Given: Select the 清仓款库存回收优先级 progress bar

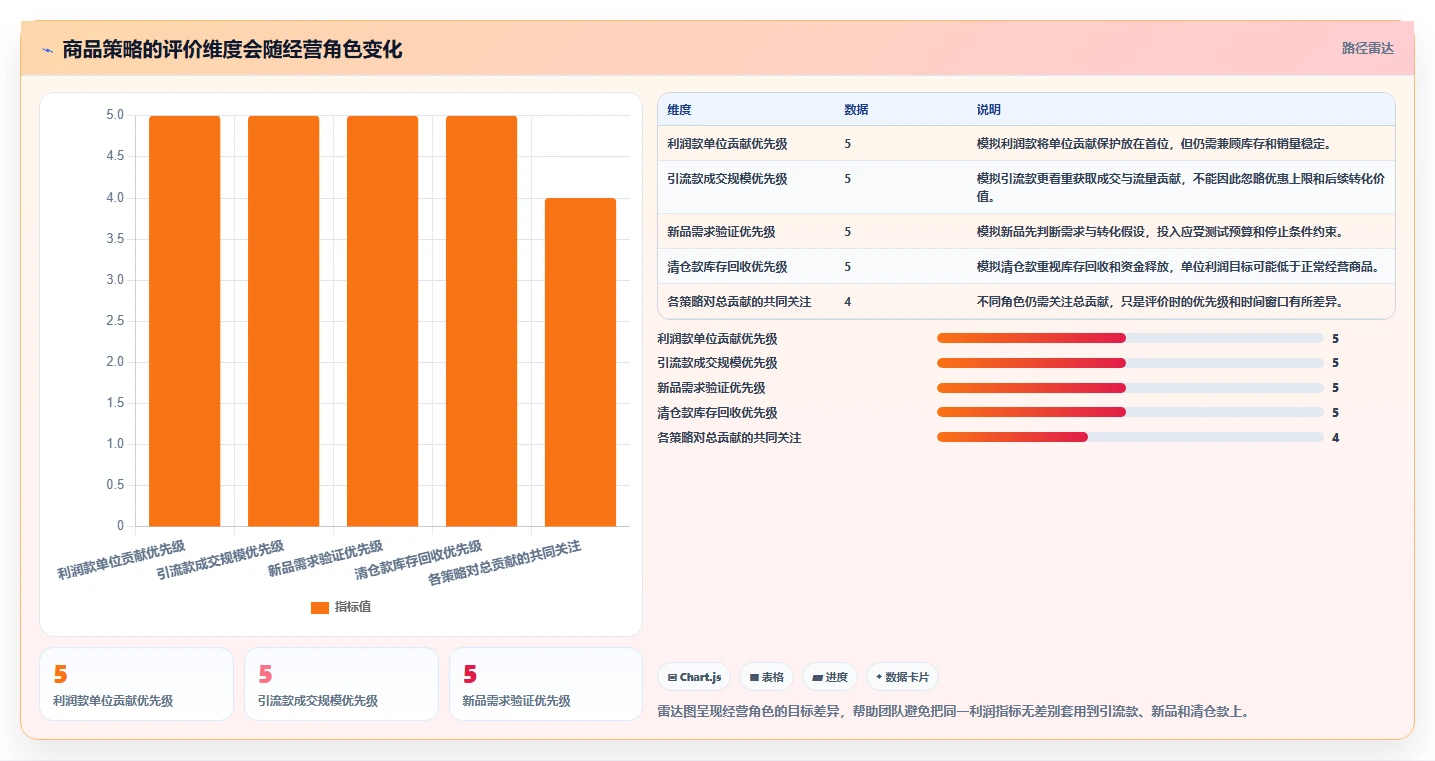Looking at the screenshot, I should [1130, 412].
